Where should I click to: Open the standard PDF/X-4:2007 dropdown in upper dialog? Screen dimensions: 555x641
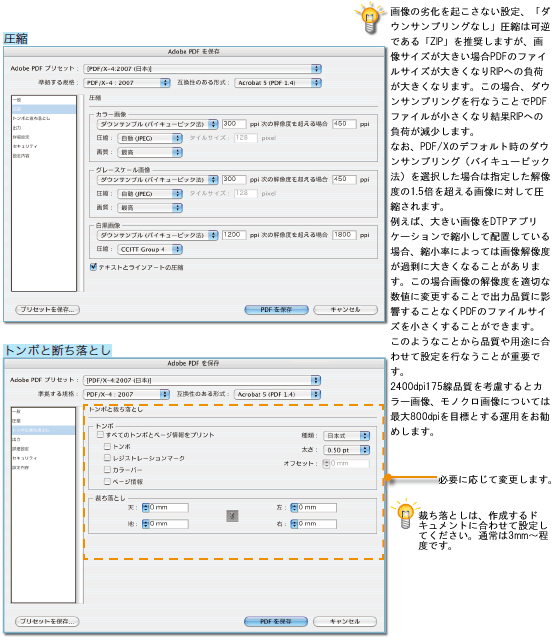(x=127, y=83)
